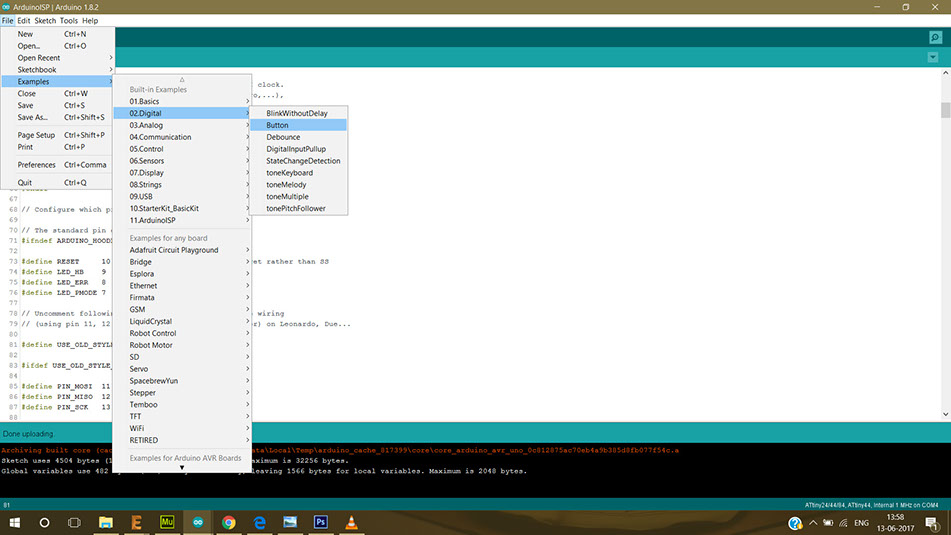This screenshot has height=535, width=951.
Task: Open the 10.StarterKit_BasicKit entry
Action: pyautogui.click(x=182, y=208)
